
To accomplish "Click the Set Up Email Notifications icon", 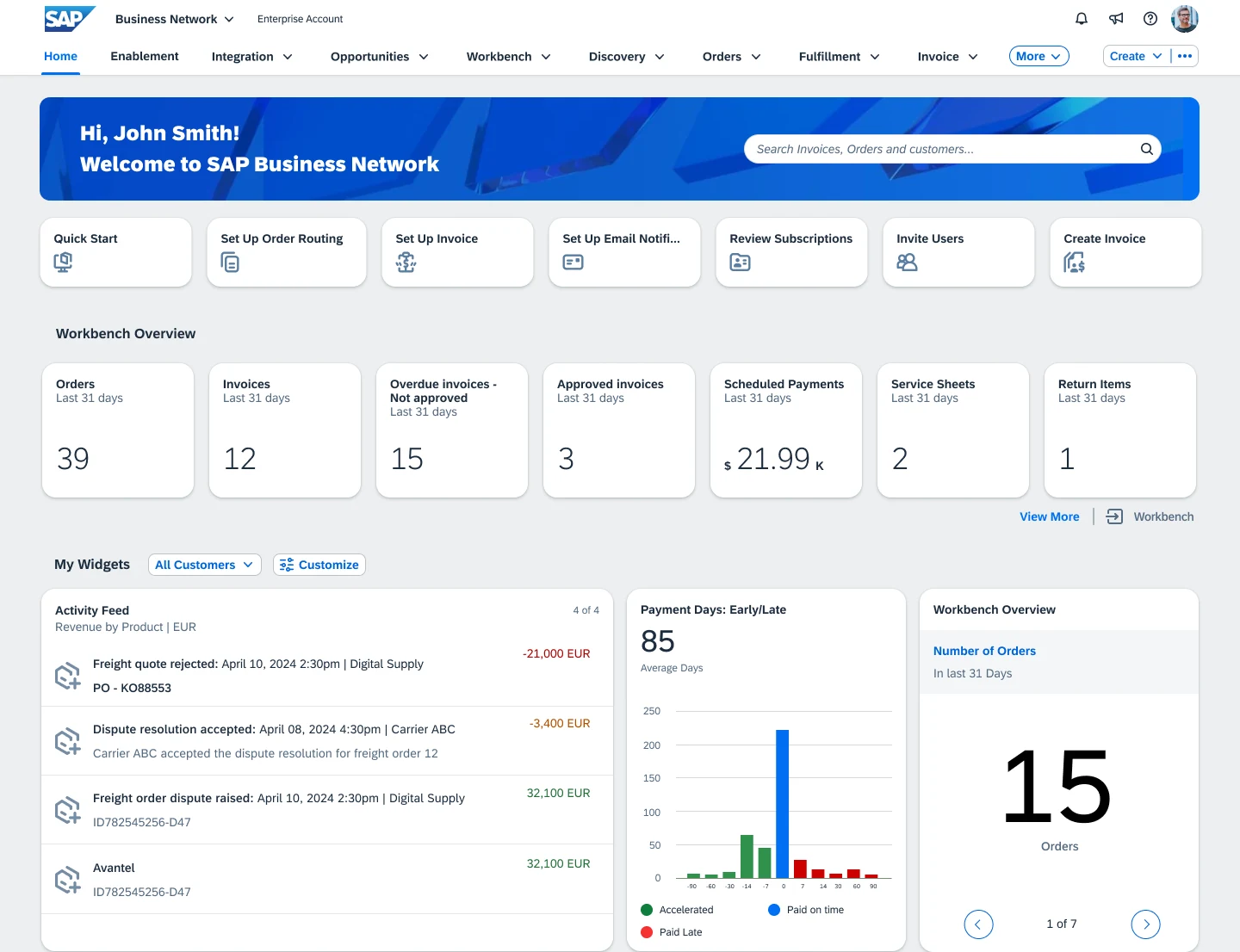I will (x=573, y=263).
